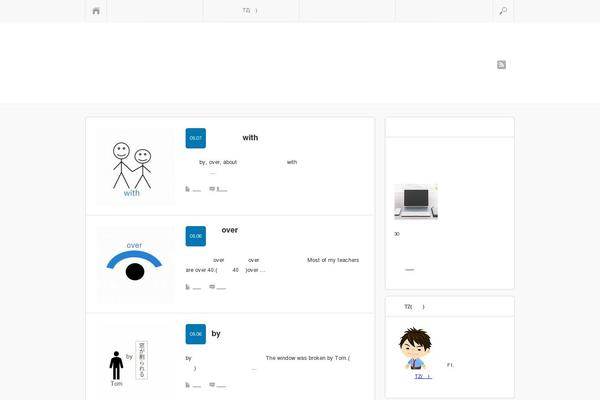Open comments icon link under 'by' post
Viewport: 600px width, 400px height.
(x=218, y=385)
